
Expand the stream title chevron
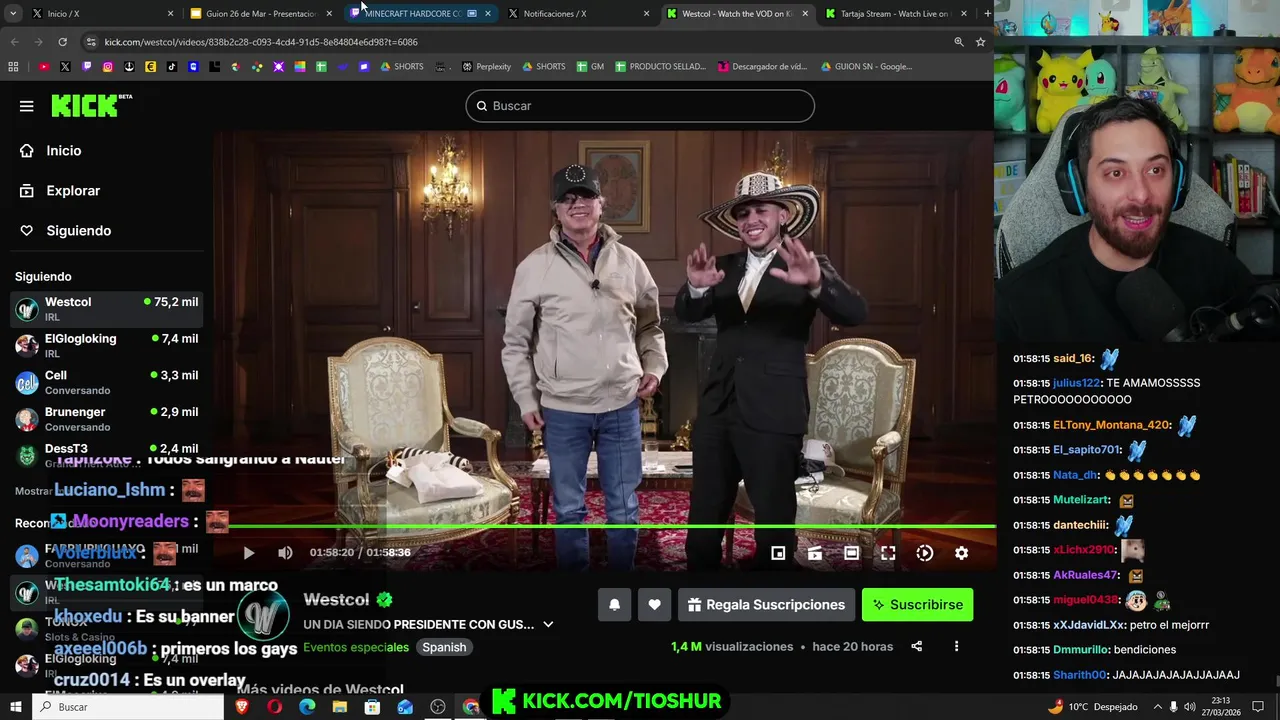pyautogui.click(x=548, y=624)
